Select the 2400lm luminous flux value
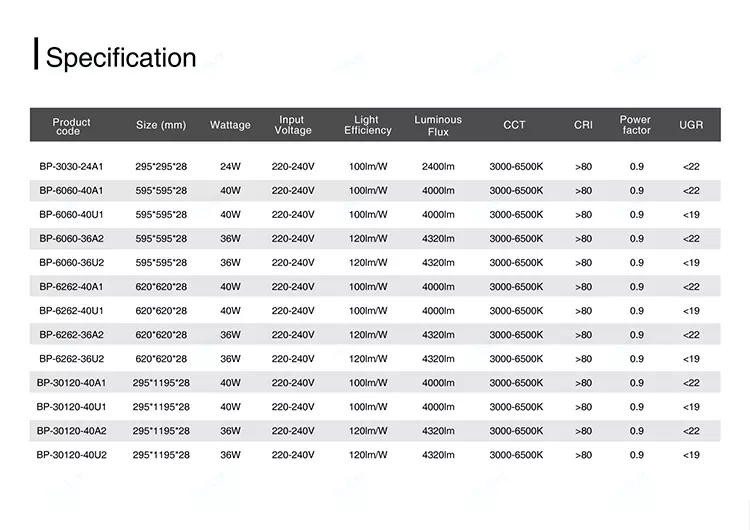 pos(438,166)
